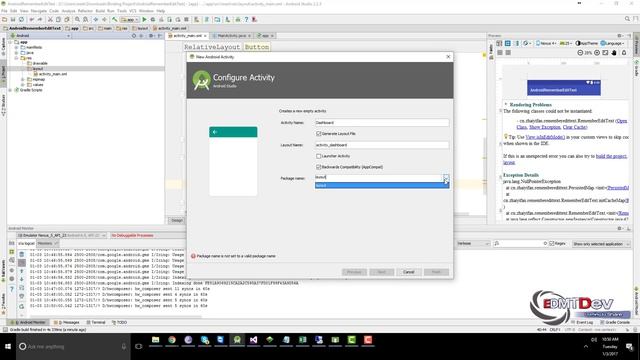Open the Verbose log level dropdown

pos(473,244)
